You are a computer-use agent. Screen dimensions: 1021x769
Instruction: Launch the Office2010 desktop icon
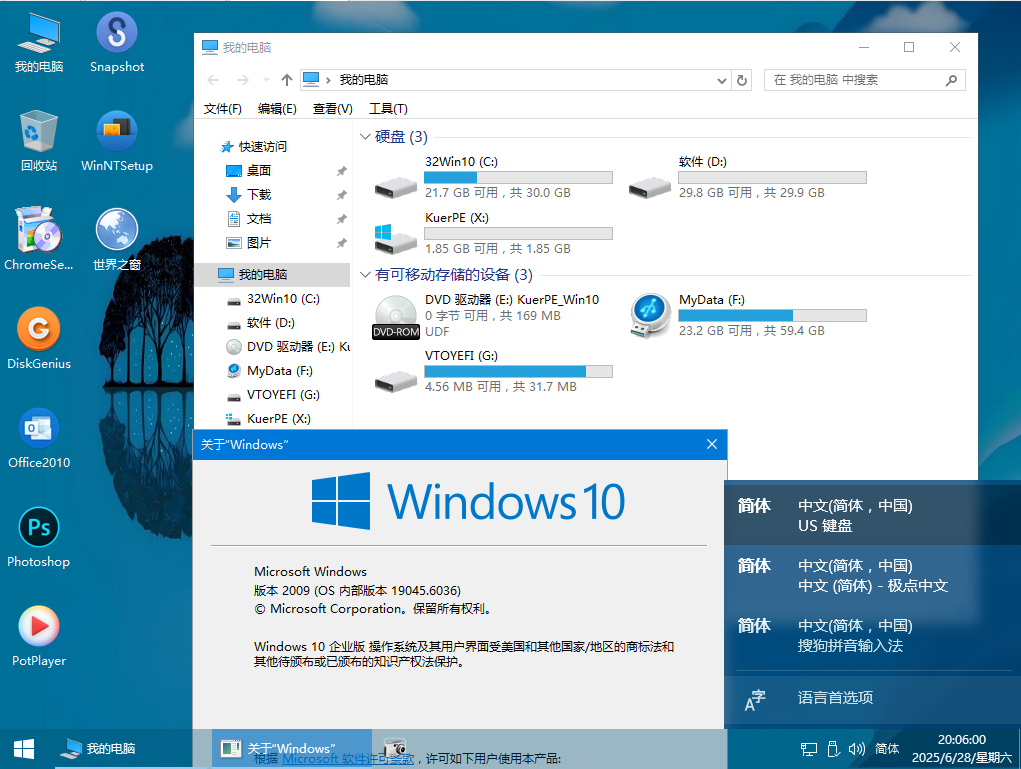[x=38, y=438]
